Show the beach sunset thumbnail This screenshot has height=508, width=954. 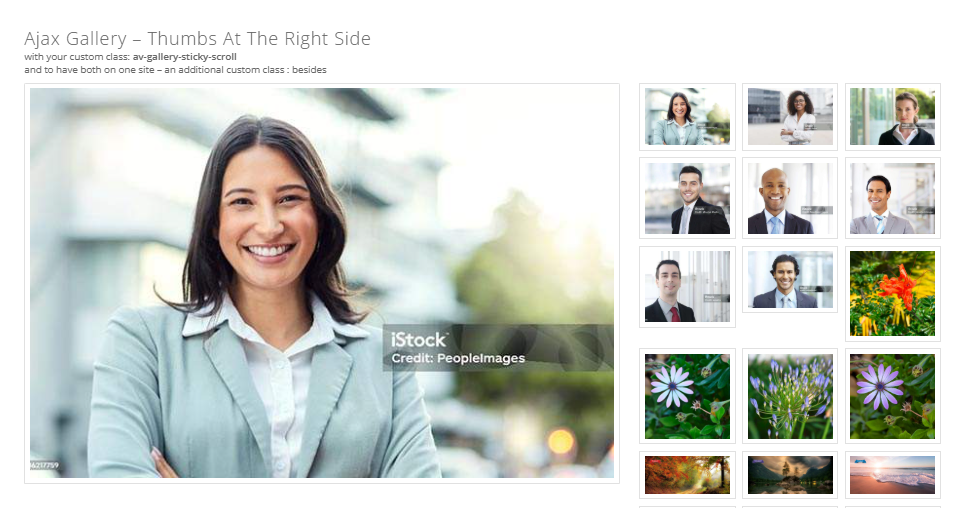[893, 475]
